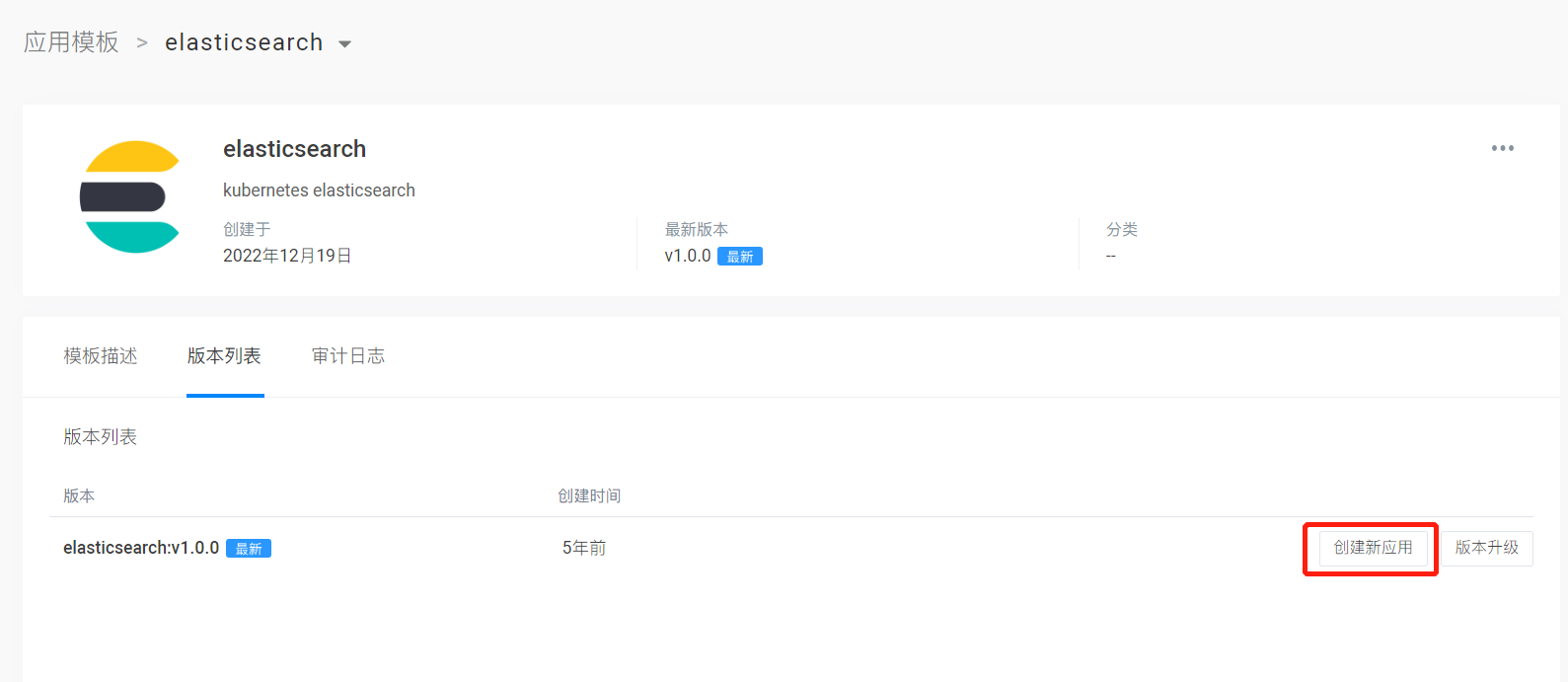Click the 创建新应用 button
The width and height of the screenshot is (1568, 682).
1373,548
